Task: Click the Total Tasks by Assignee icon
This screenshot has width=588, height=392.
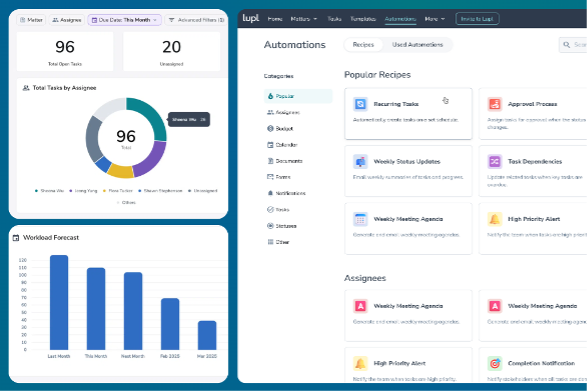Action: 26,88
